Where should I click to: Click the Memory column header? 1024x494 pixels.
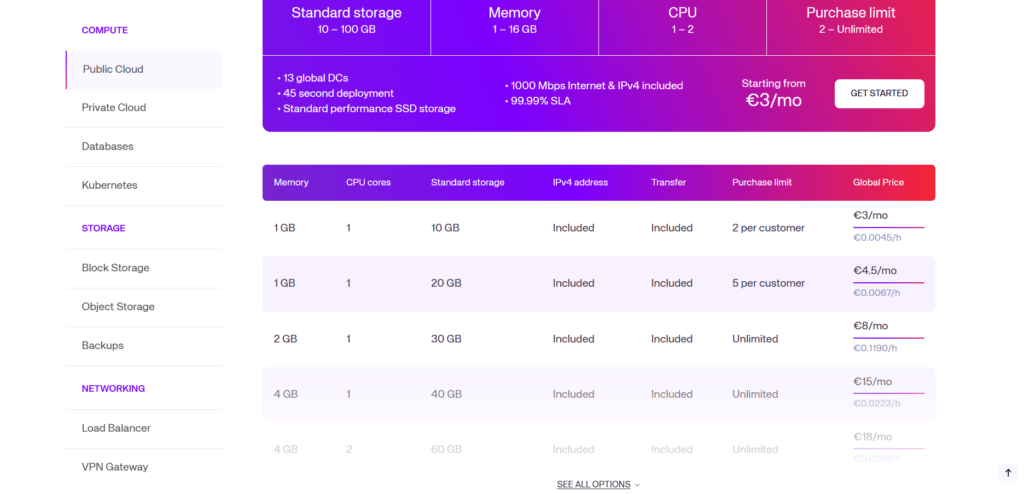coord(291,182)
